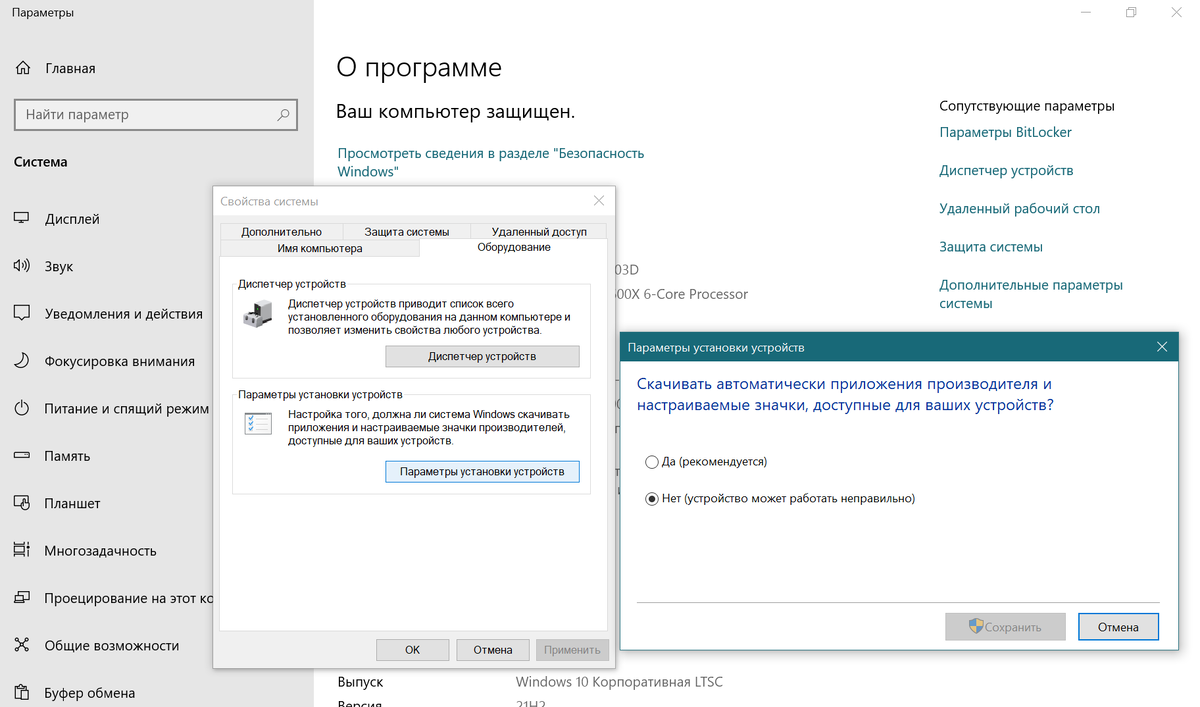Screen dimensions: 1200x707
Task: Click the checklist icon in Параметры установки устройств group
Action: point(257,423)
